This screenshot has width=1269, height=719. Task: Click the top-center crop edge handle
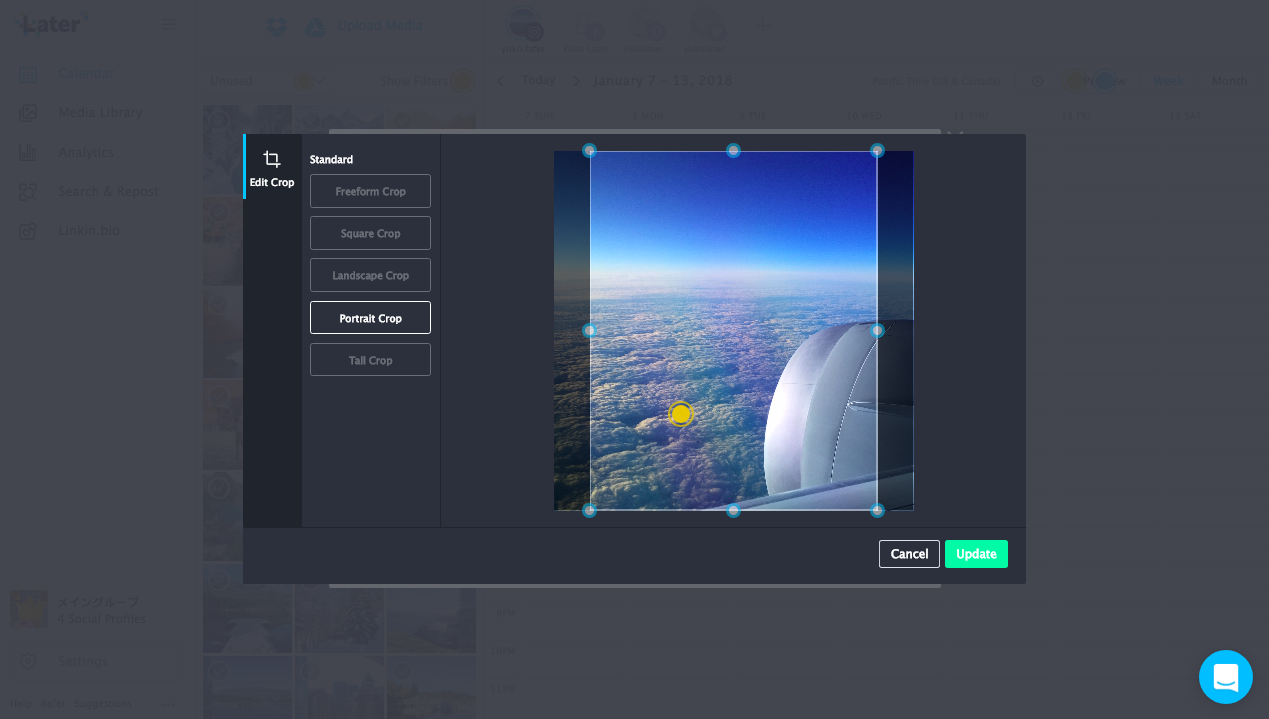click(x=733, y=151)
